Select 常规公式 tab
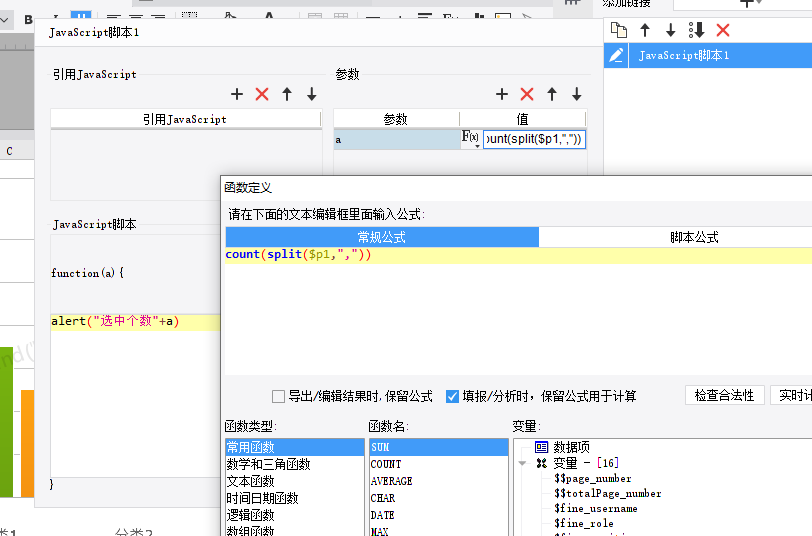812x536 pixels. 382,237
